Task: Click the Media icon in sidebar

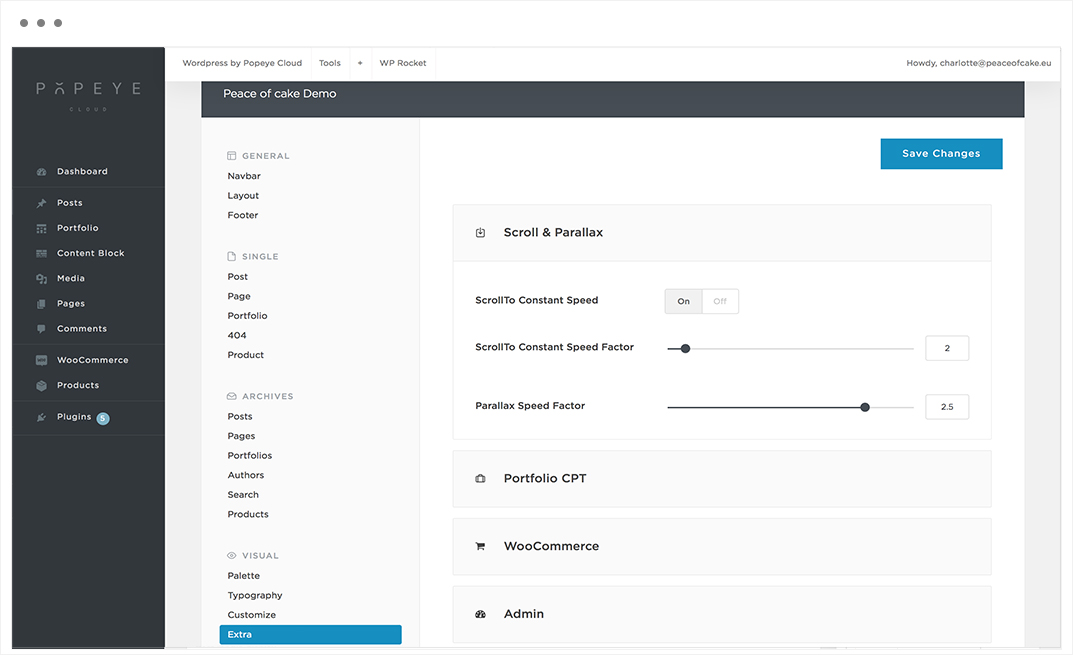Action: pyautogui.click(x=41, y=279)
